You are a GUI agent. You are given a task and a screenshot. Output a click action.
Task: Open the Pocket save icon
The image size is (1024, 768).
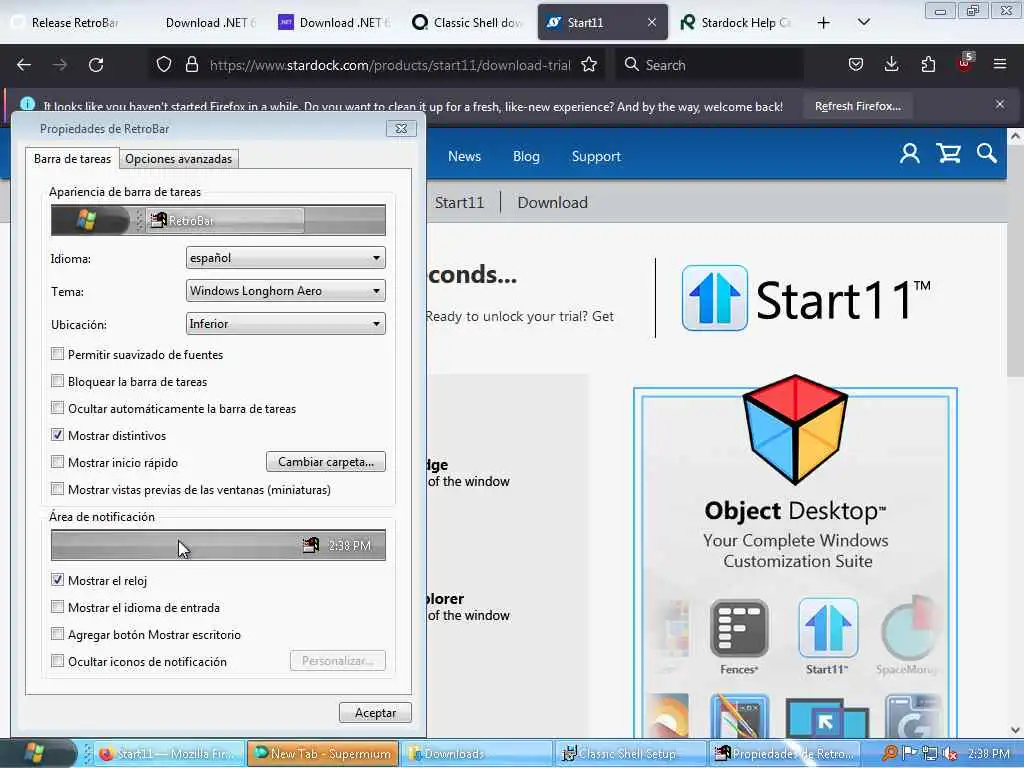point(856,64)
